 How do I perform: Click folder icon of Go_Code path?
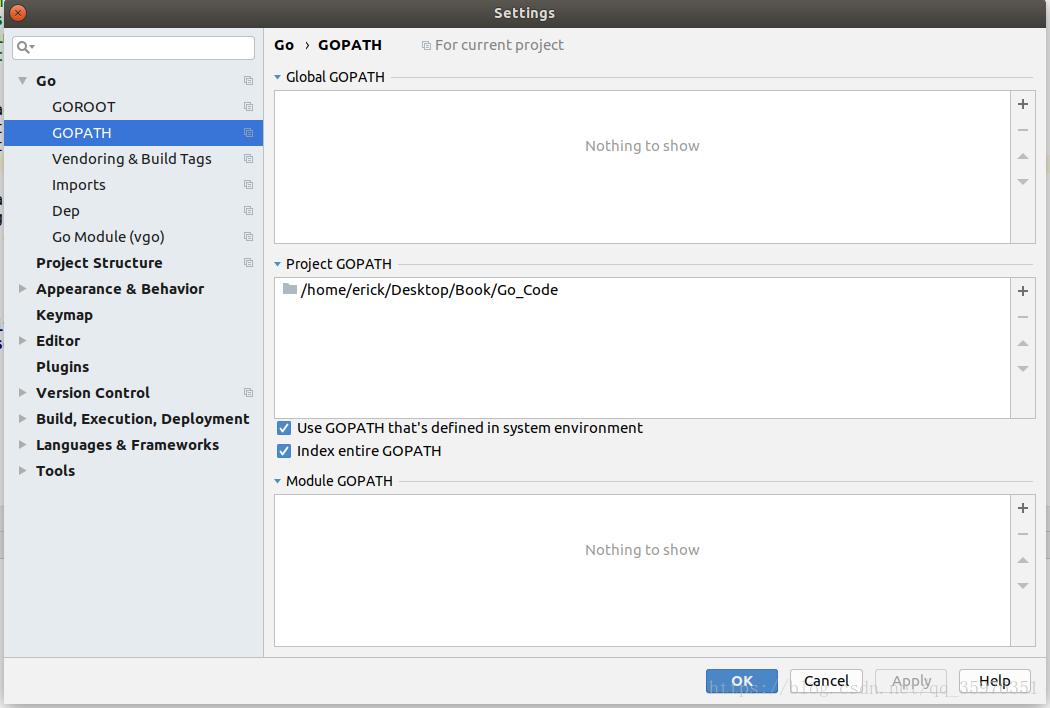pos(290,289)
